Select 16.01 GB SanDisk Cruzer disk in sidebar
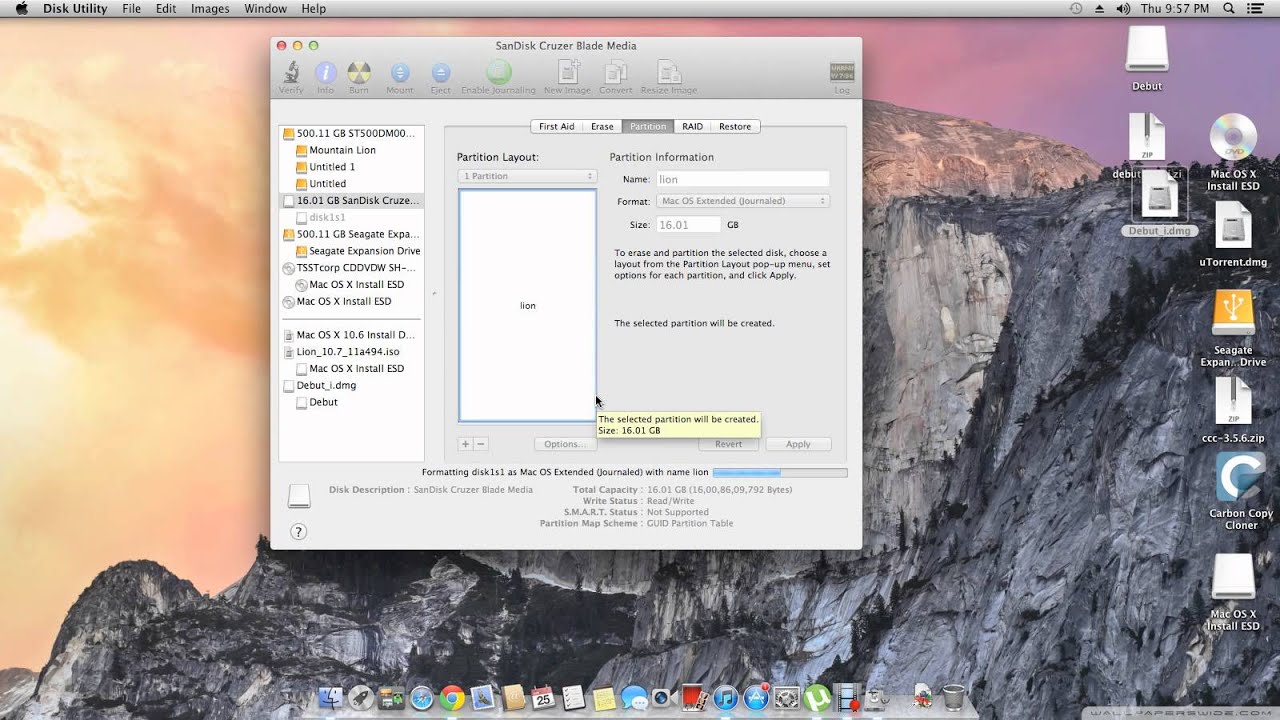This screenshot has height=720, width=1280. [x=351, y=200]
